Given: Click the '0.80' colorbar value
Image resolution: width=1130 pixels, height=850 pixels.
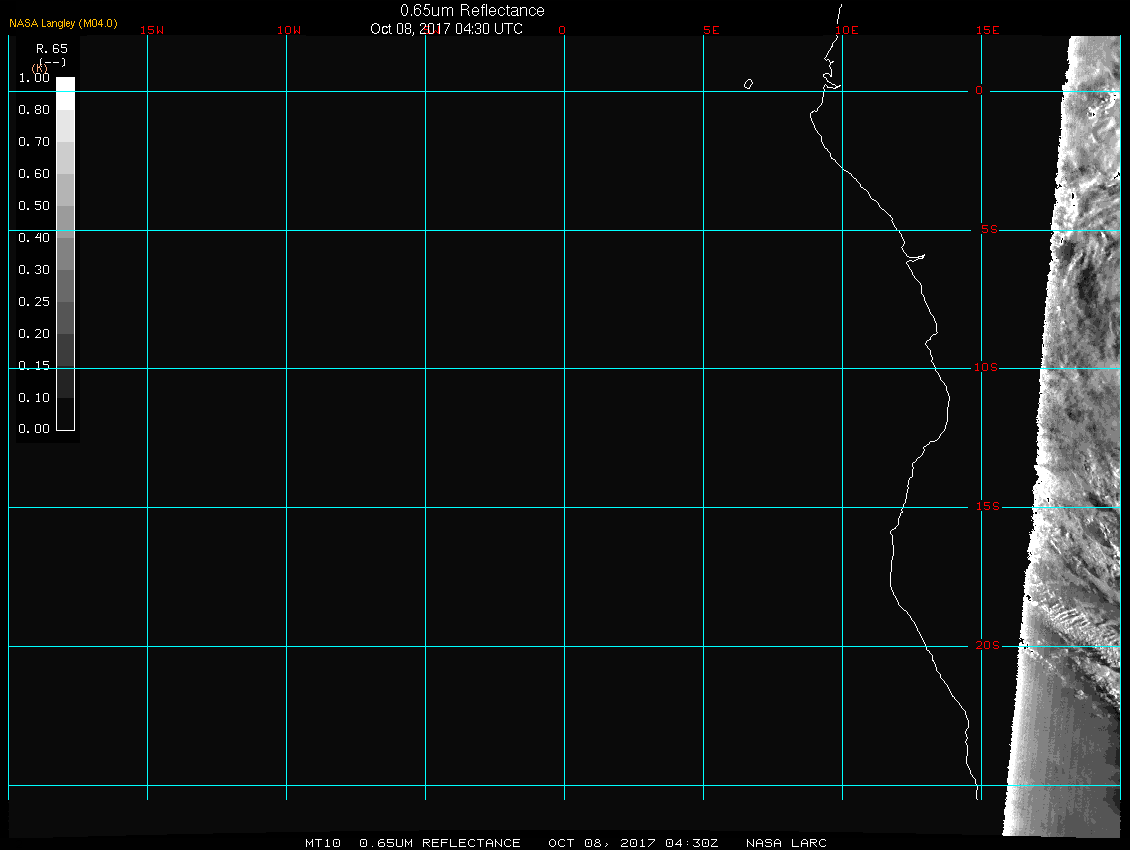Looking at the screenshot, I should [x=34, y=110].
